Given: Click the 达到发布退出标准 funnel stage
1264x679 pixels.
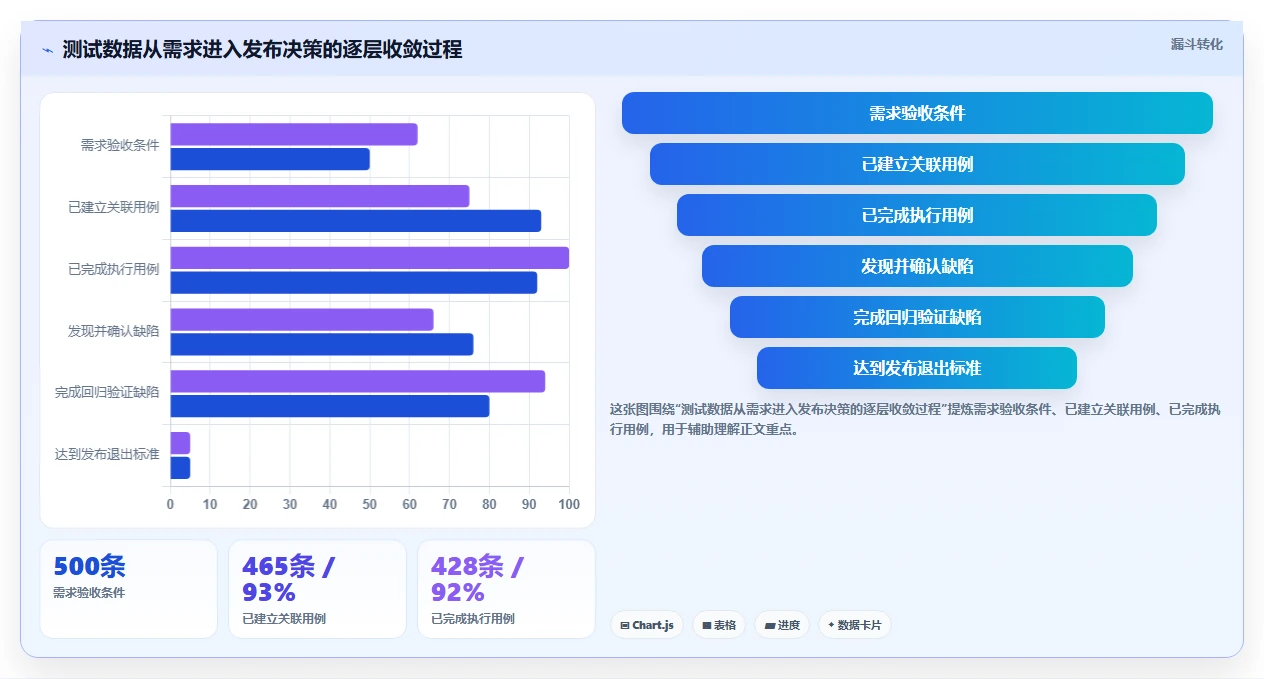Looking at the screenshot, I should 917,368.
